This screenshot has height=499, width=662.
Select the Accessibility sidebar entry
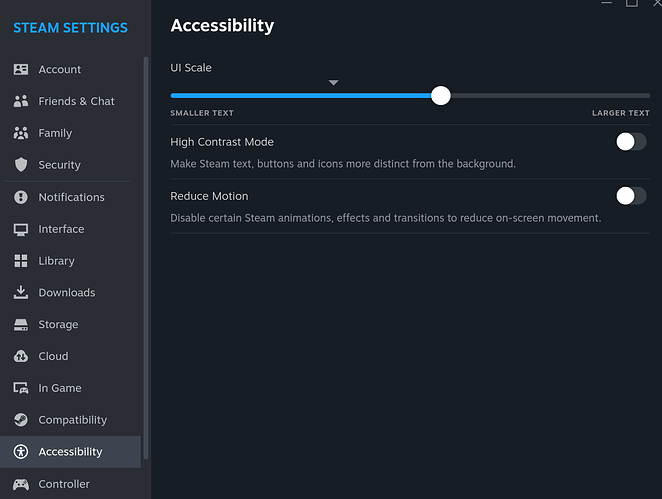click(x=70, y=452)
